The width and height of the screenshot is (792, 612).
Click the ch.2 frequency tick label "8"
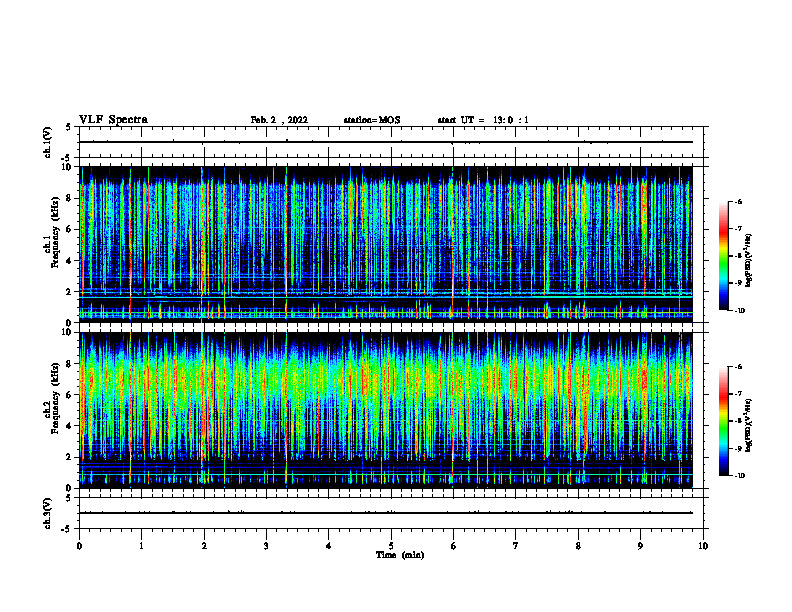point(69,364)
